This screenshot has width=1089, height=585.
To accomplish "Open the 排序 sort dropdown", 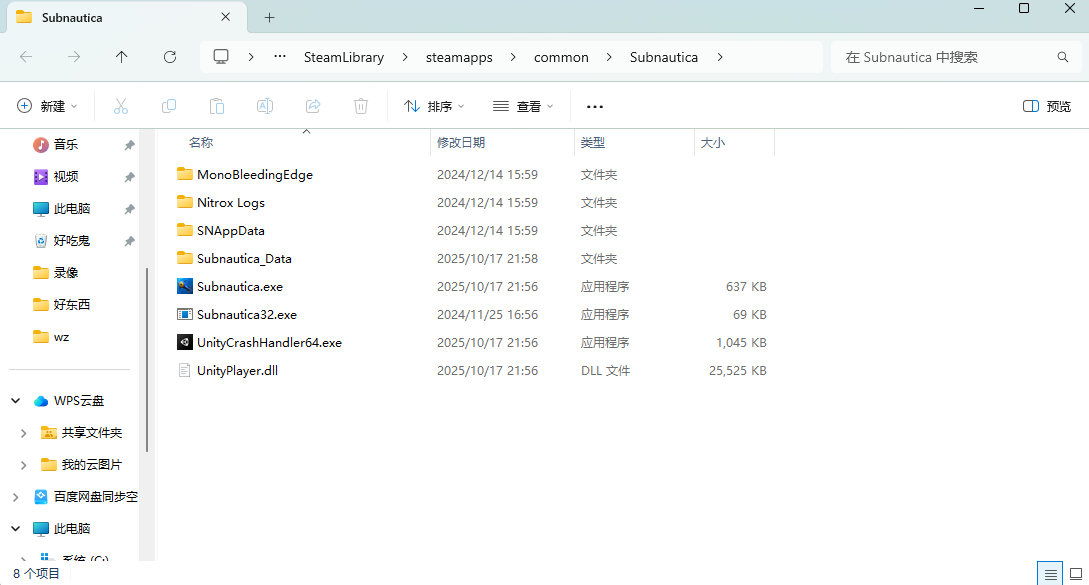I will click(x=433, y=106).
